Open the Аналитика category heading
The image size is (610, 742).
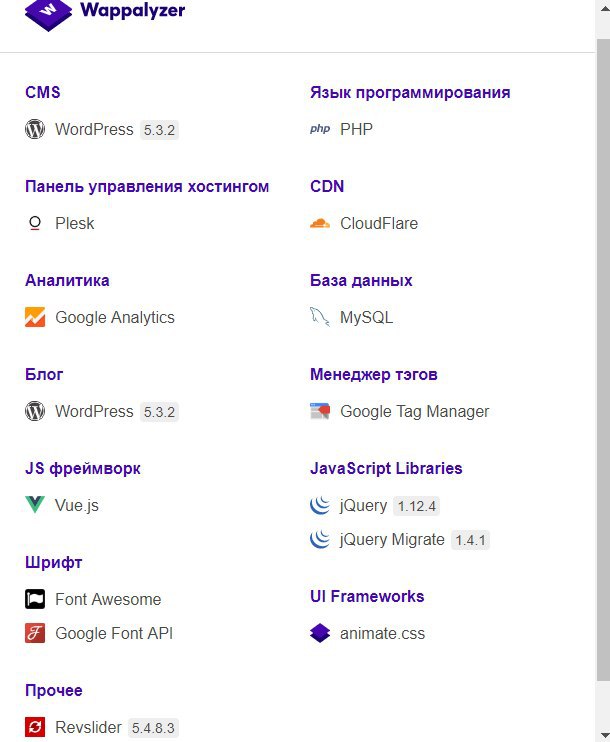click(x=67, y=280)
